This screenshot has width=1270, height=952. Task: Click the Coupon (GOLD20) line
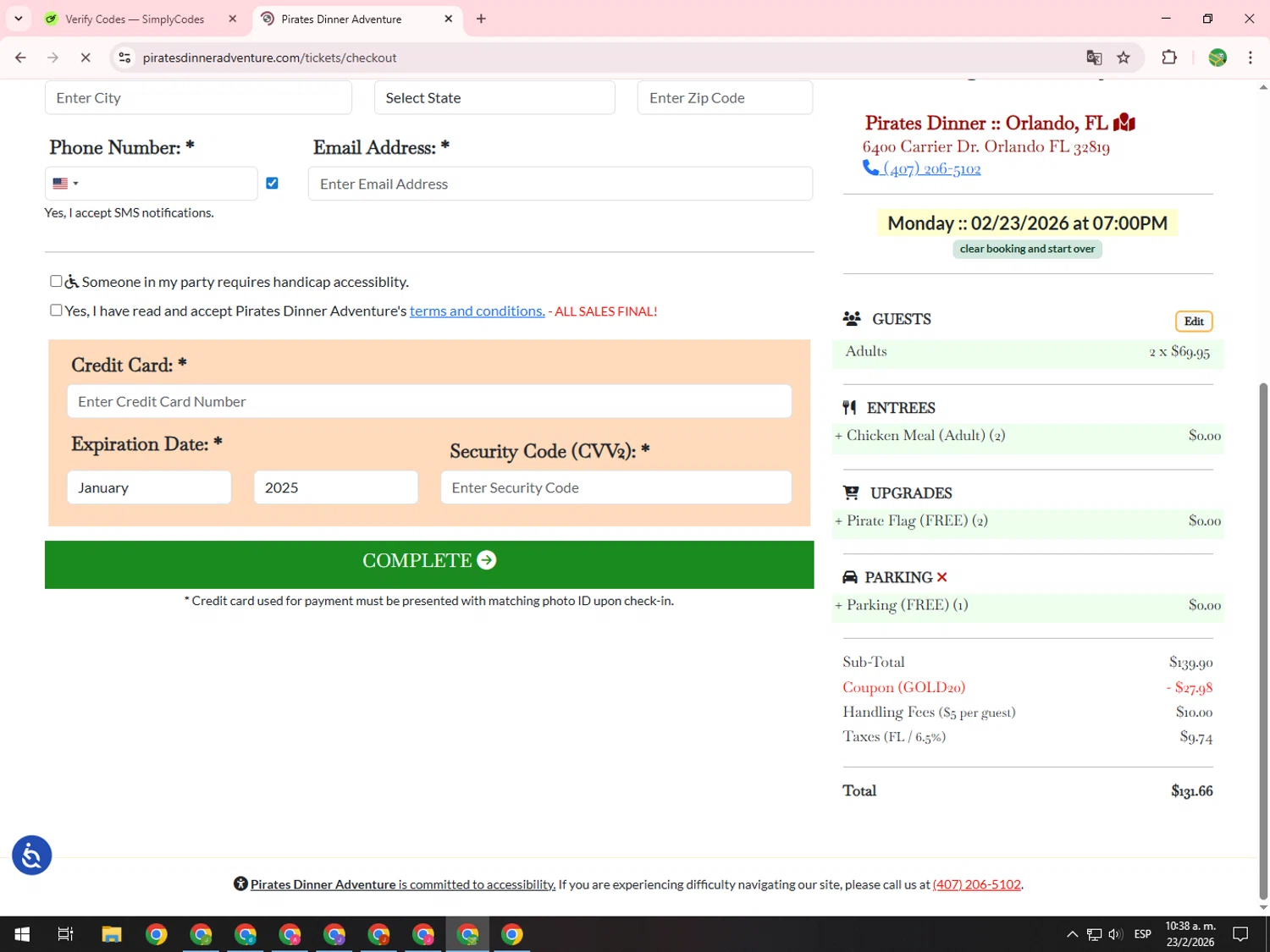[1027, 687]
